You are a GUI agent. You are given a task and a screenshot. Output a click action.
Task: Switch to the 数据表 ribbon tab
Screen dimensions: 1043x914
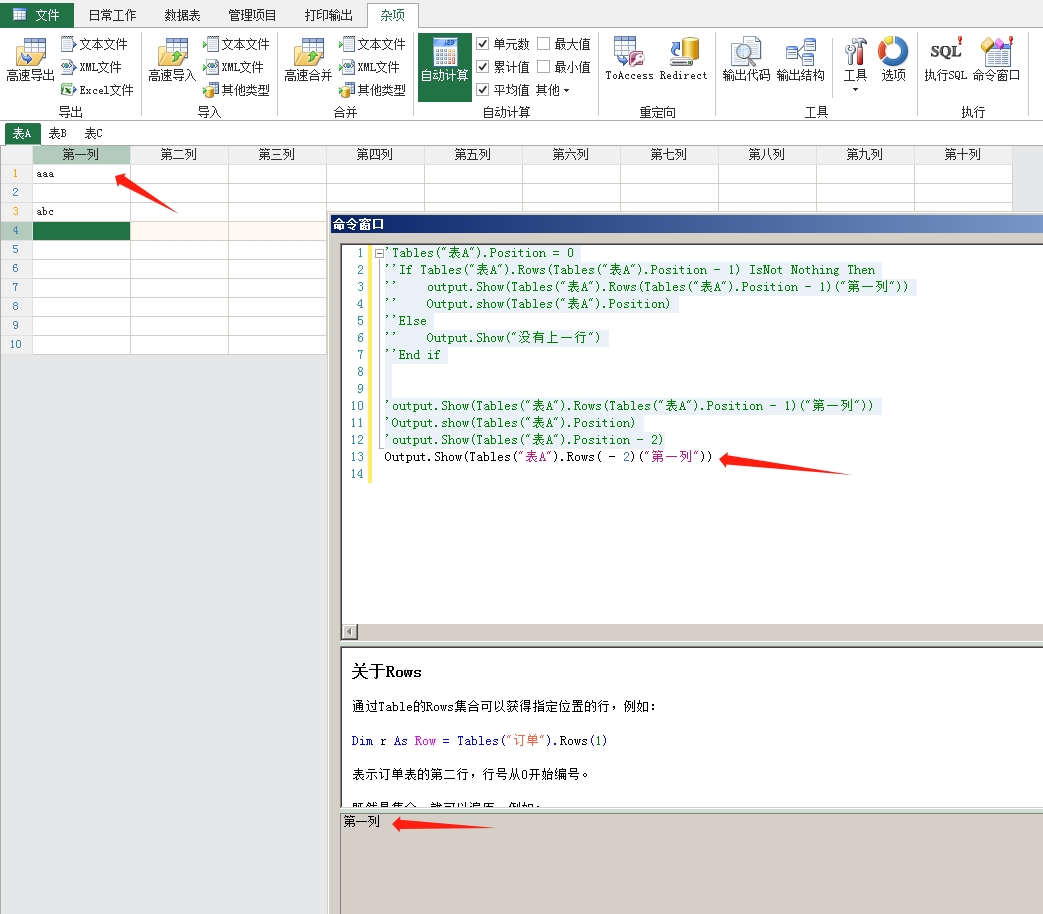coord(182,15)
